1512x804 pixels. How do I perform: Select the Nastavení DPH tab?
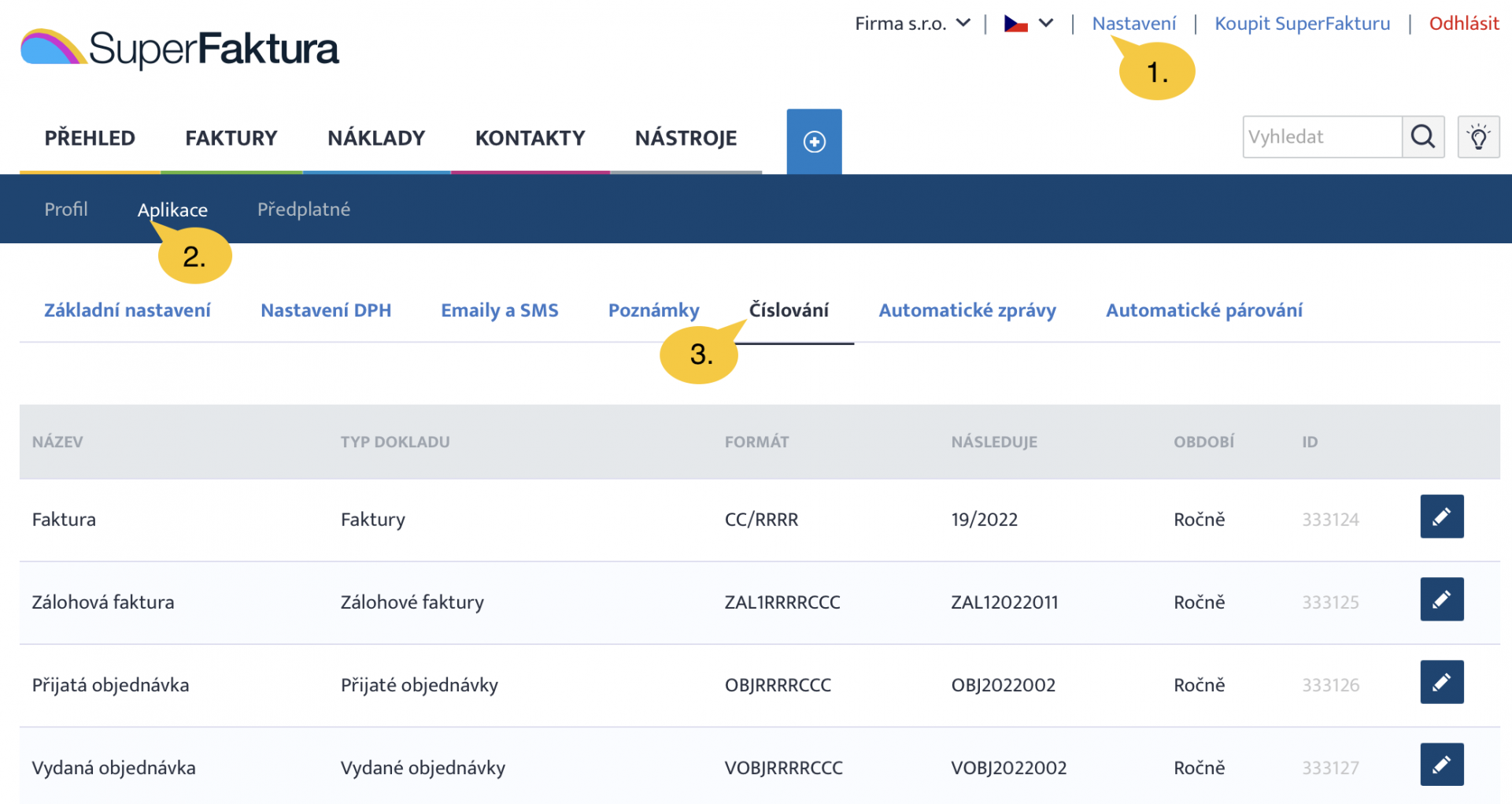coord(326,310)
